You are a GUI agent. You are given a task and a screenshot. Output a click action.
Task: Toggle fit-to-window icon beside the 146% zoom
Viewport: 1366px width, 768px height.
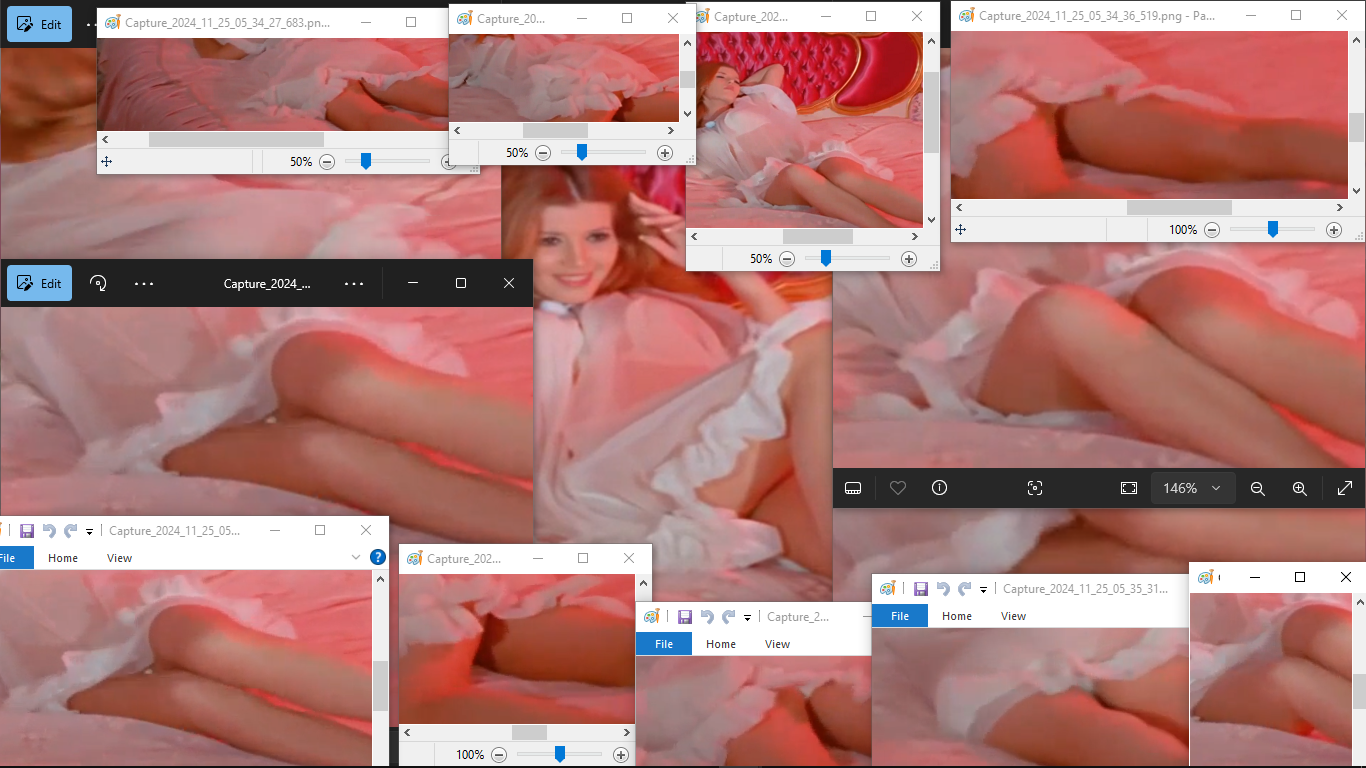[1128, 488]
